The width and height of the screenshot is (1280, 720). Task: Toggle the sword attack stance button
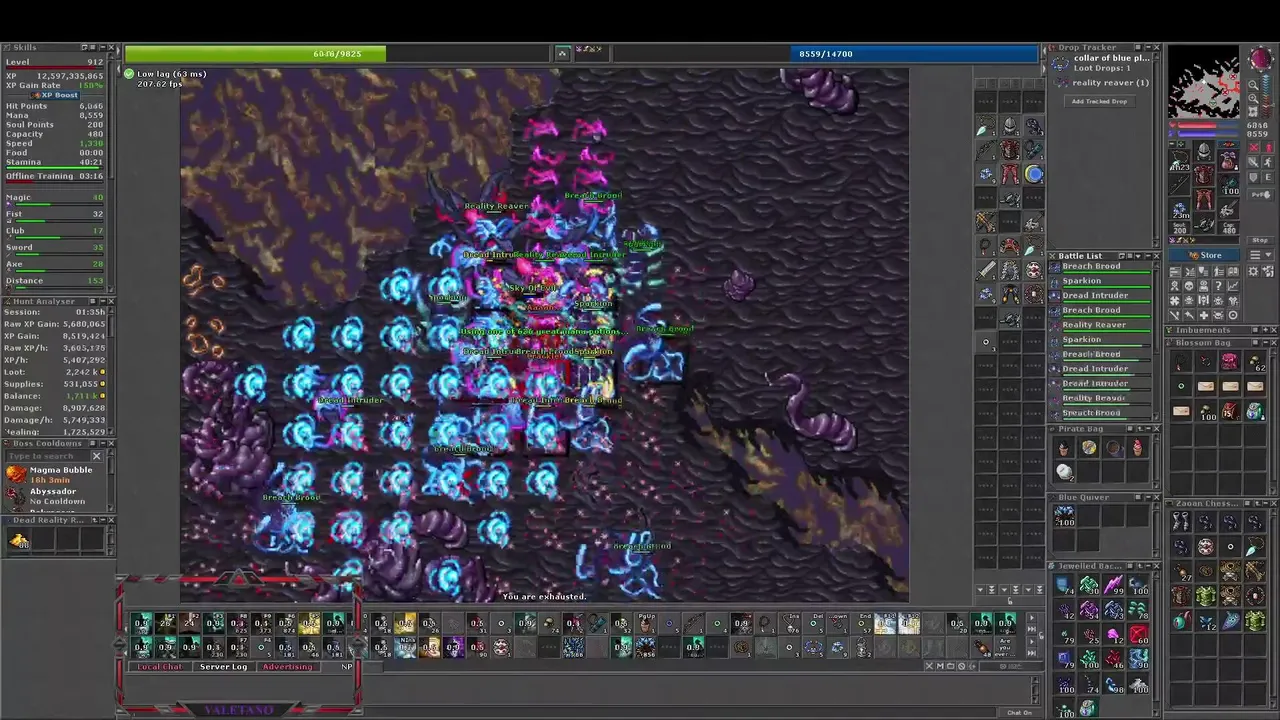click(1253, 162)
